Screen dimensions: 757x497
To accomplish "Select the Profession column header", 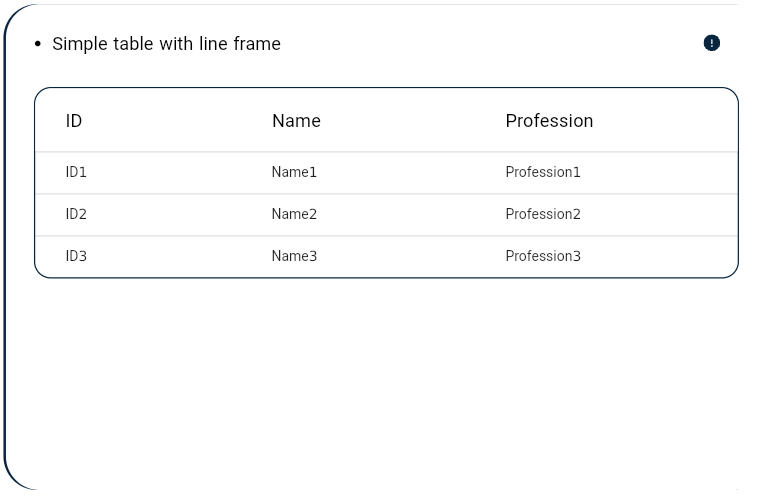I will [549, 121].
